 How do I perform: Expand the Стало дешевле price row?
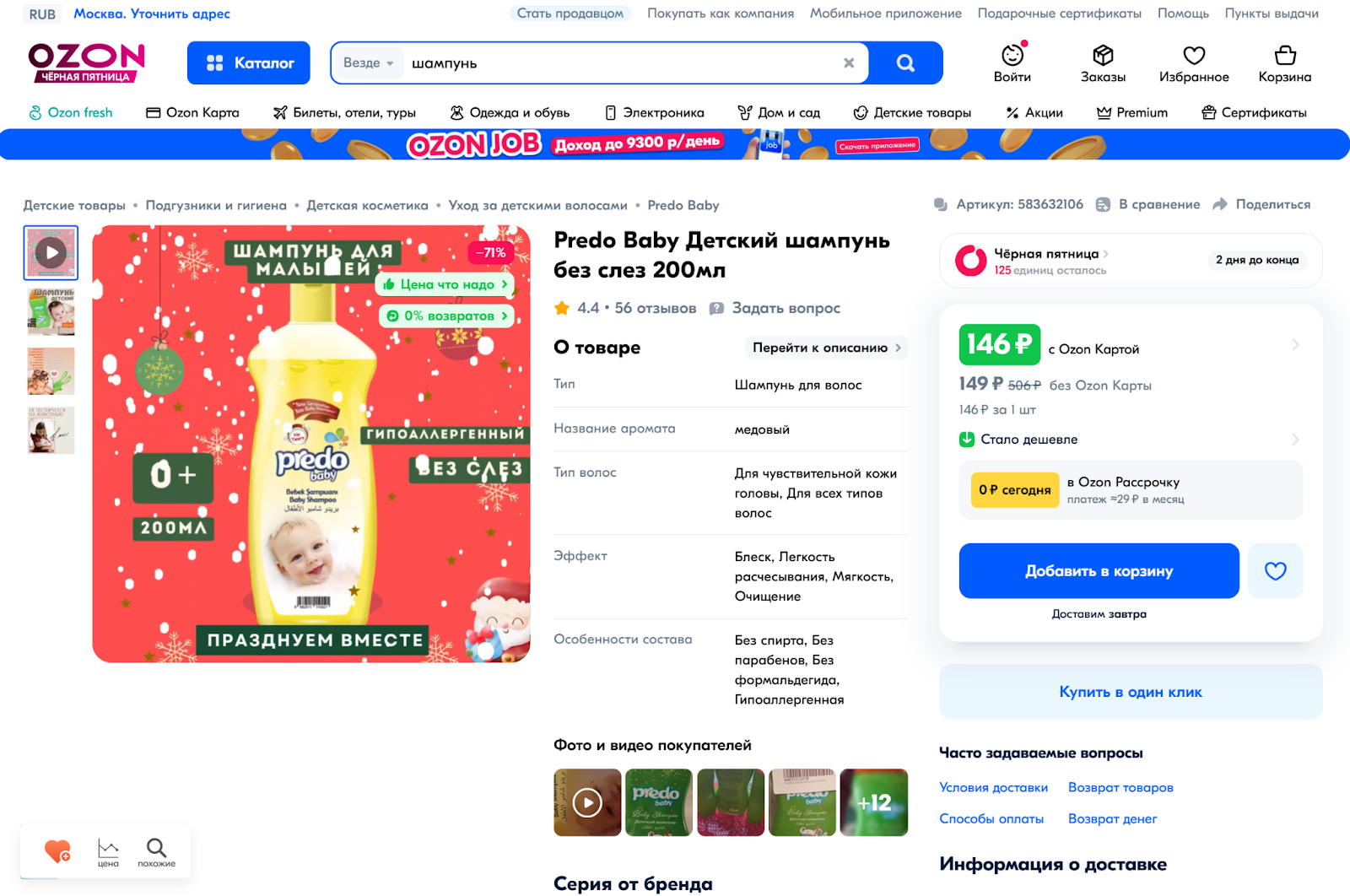point(1130,440)
